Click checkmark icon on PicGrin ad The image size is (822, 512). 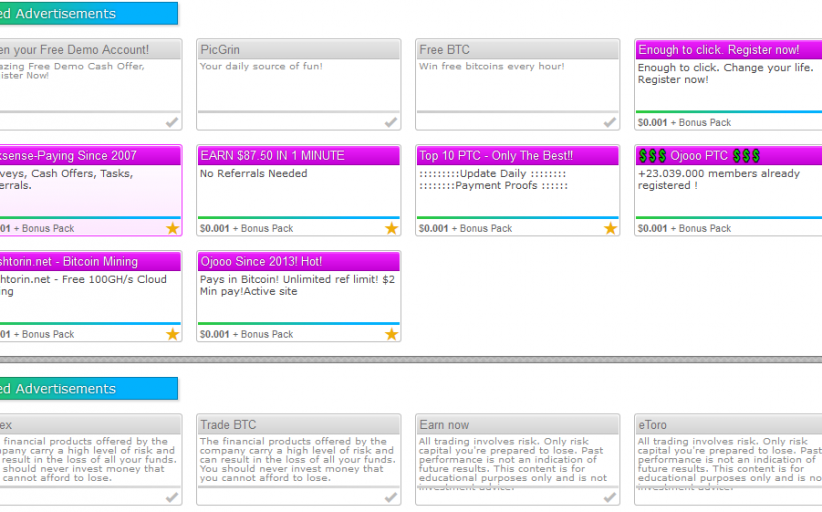coord(391,122)
